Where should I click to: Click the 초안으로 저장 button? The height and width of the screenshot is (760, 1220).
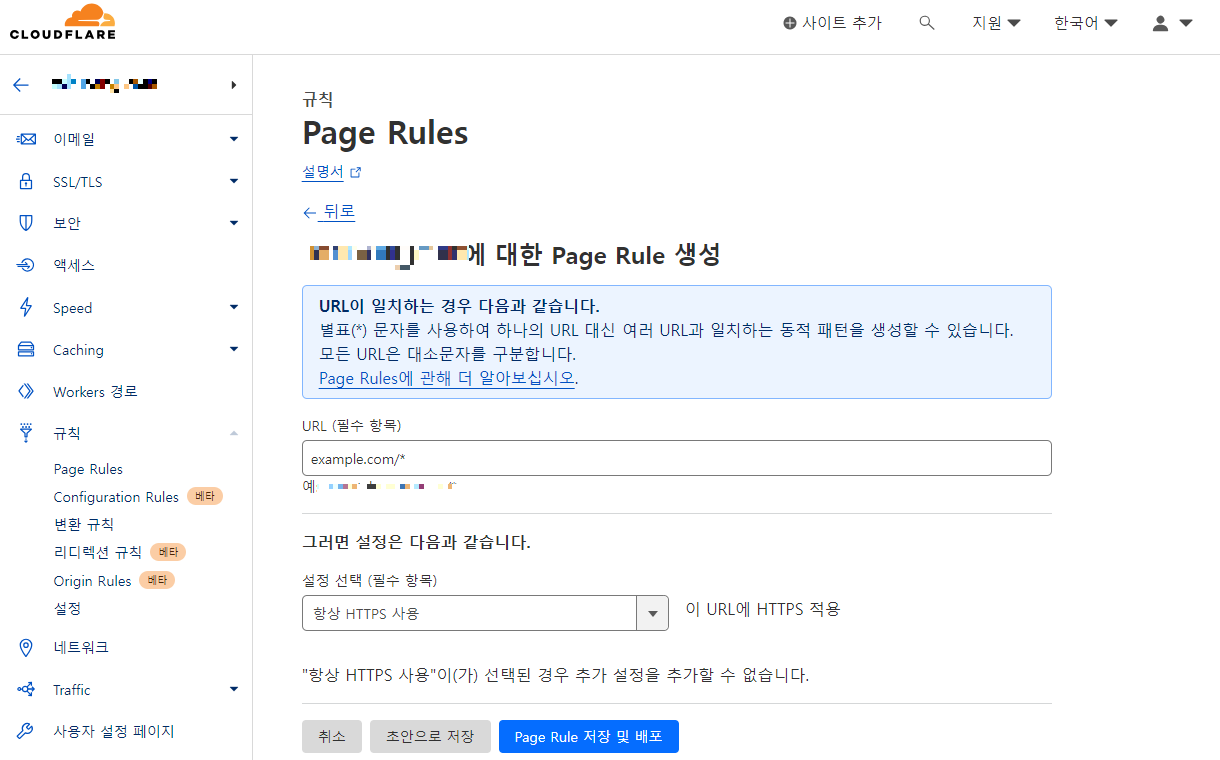[430, 737]
